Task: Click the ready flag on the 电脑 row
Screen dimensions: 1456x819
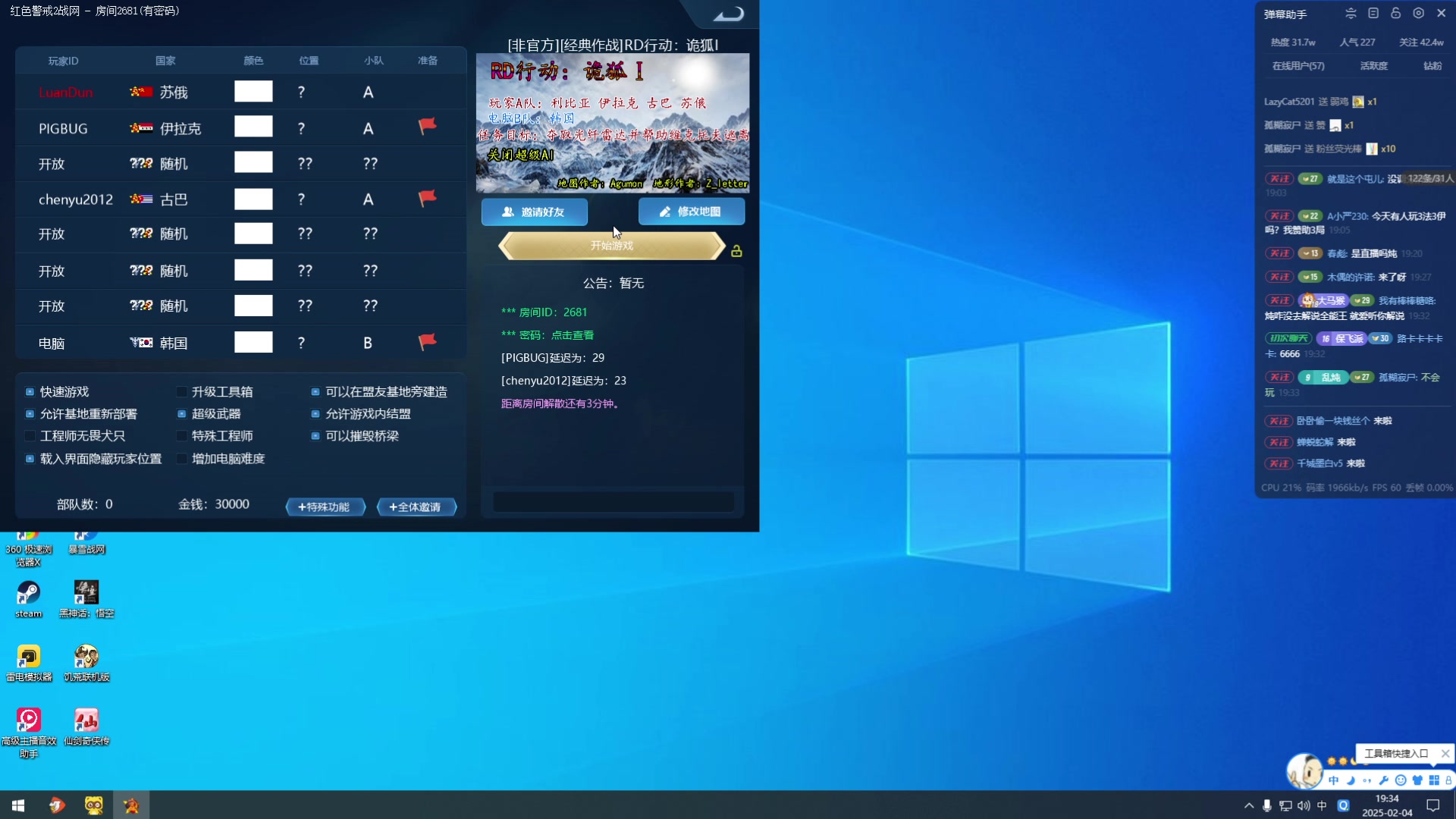Action: click(x=428, y=342)
